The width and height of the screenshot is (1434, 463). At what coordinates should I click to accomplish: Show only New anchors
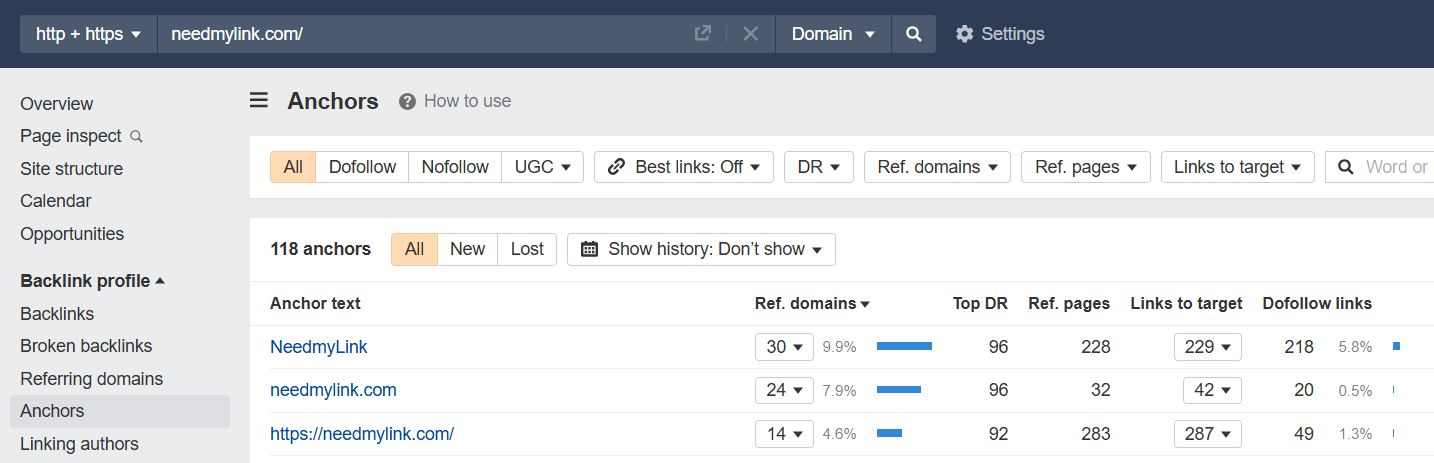click(x=467, y=249)
